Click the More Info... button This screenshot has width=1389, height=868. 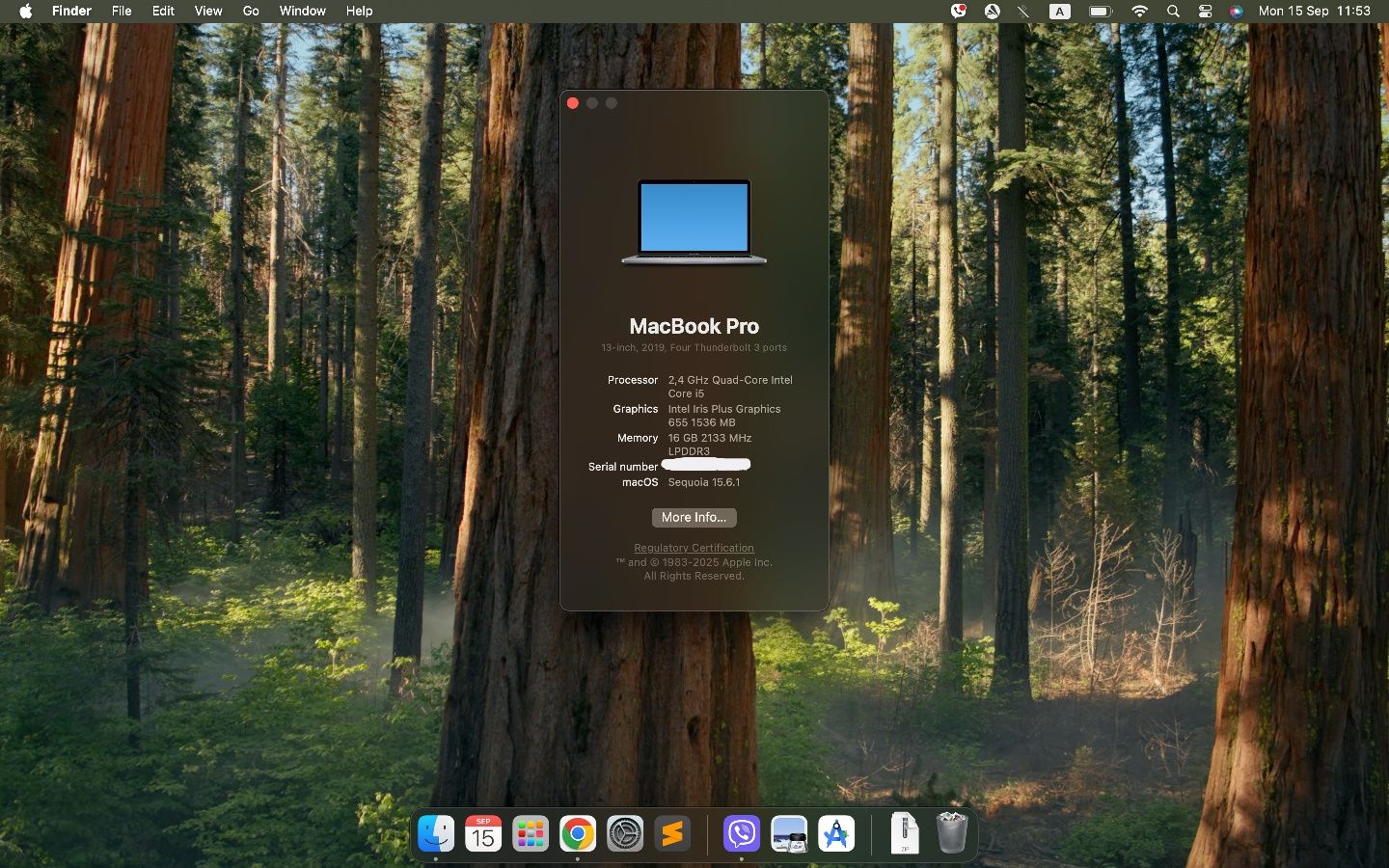694,518
